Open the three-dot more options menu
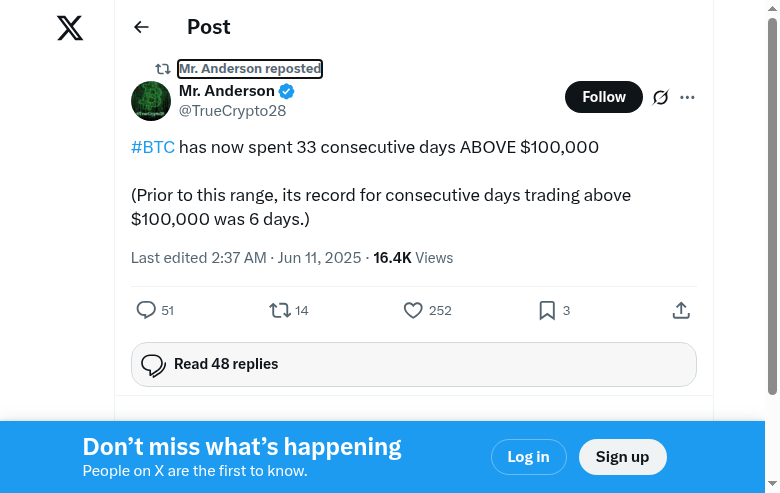The height and width of the screenshot is (493, 780). (x=687, y=97)
